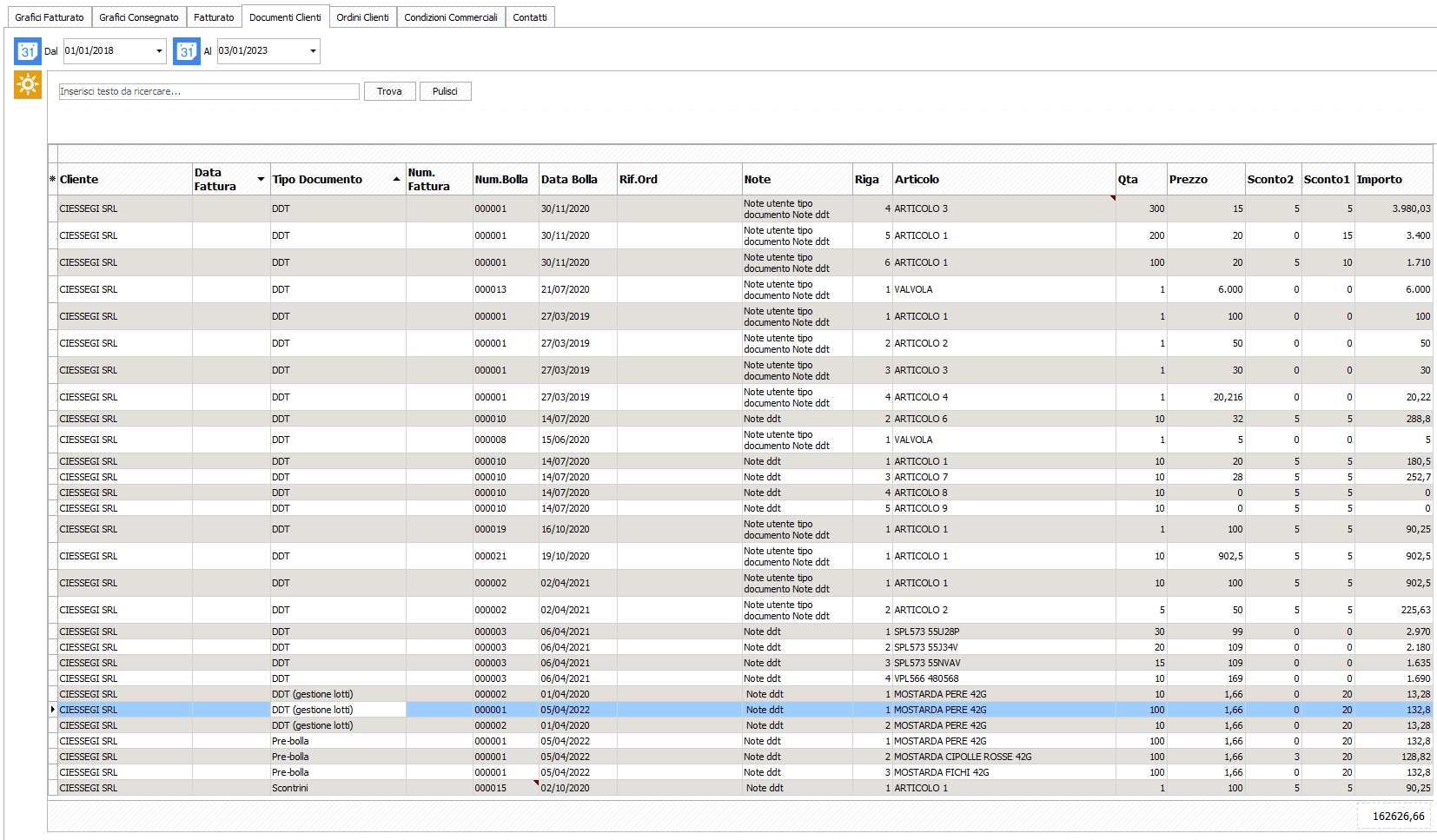
Task: Select the SPL573 55J34V article cell
Action: click(x=1004, y=647)
